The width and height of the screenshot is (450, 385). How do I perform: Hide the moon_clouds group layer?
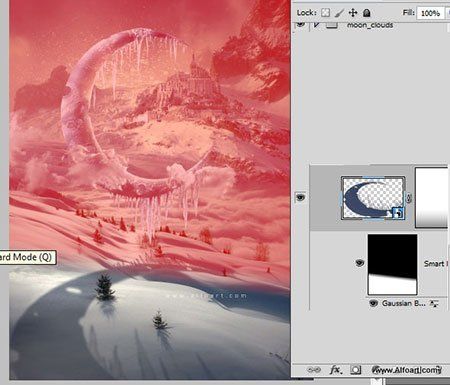[x=301, y=24]
